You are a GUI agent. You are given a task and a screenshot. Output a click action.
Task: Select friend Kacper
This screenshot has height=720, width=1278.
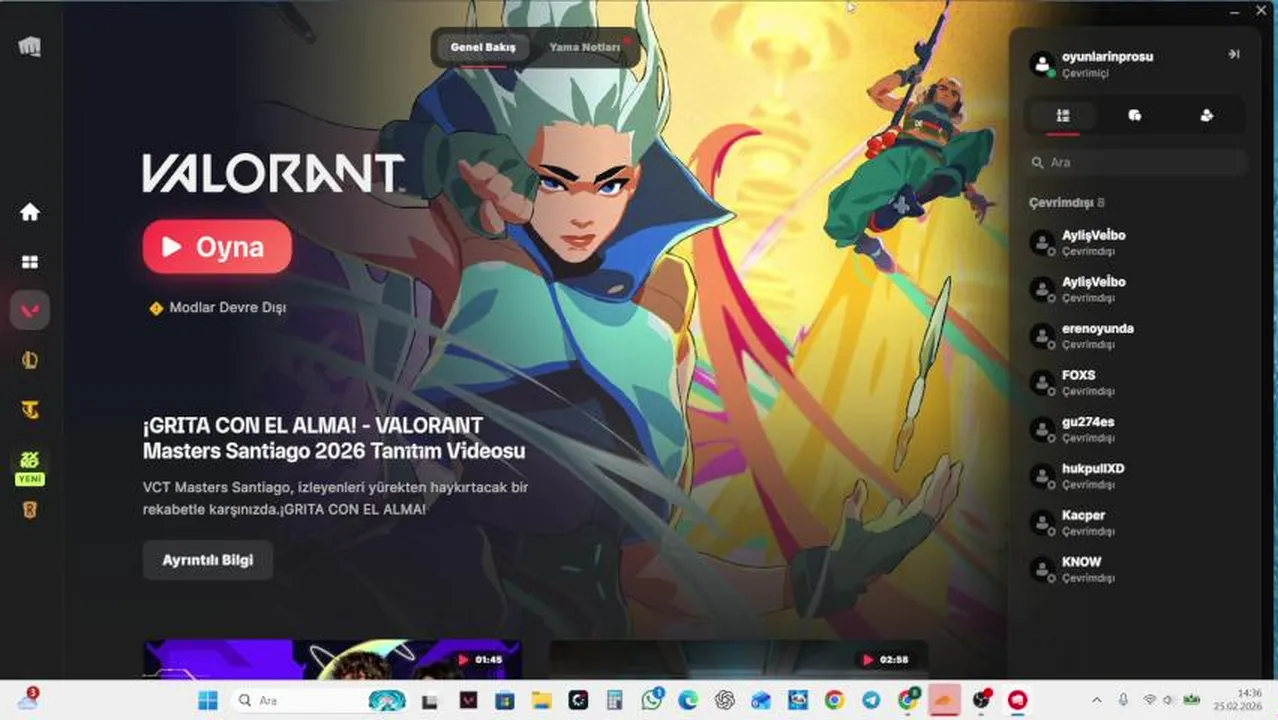pos(1138,523)
